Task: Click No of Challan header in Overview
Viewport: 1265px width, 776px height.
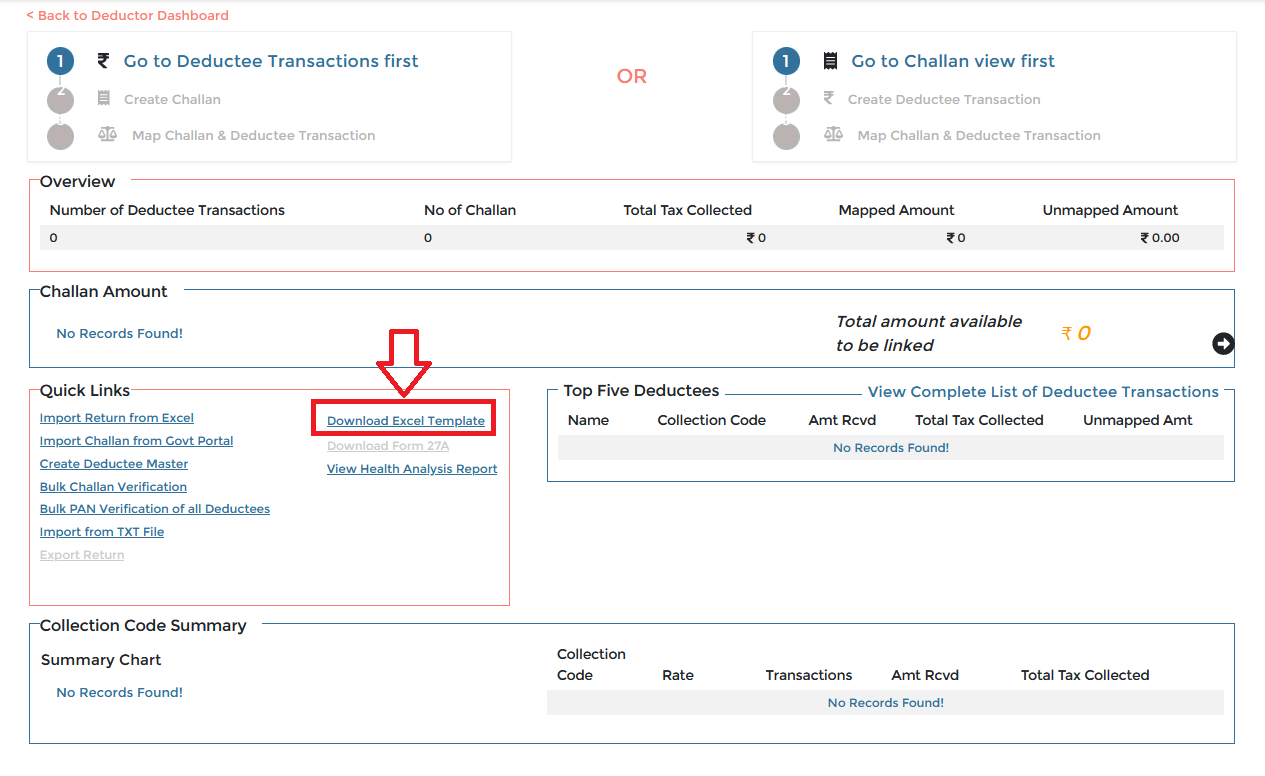Action: coord(470,210)
